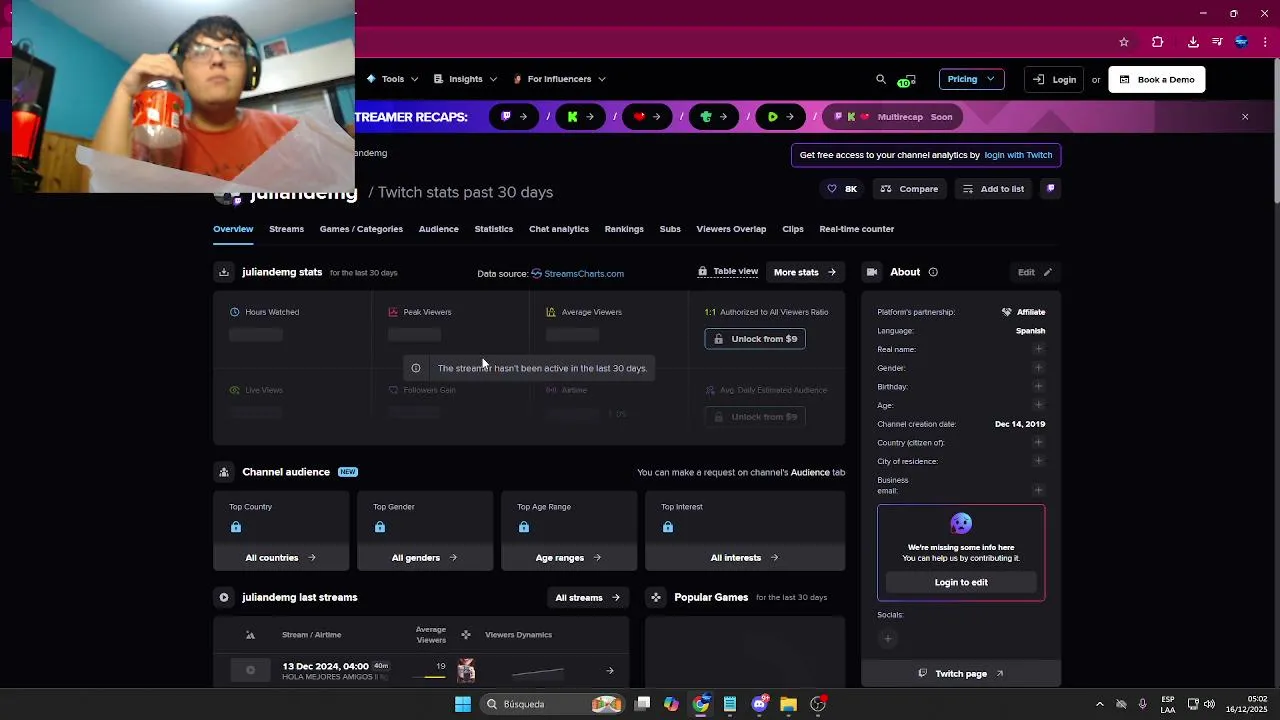Click All countries link
Viewport: 1280px width, 720px height.
[281, 558]
